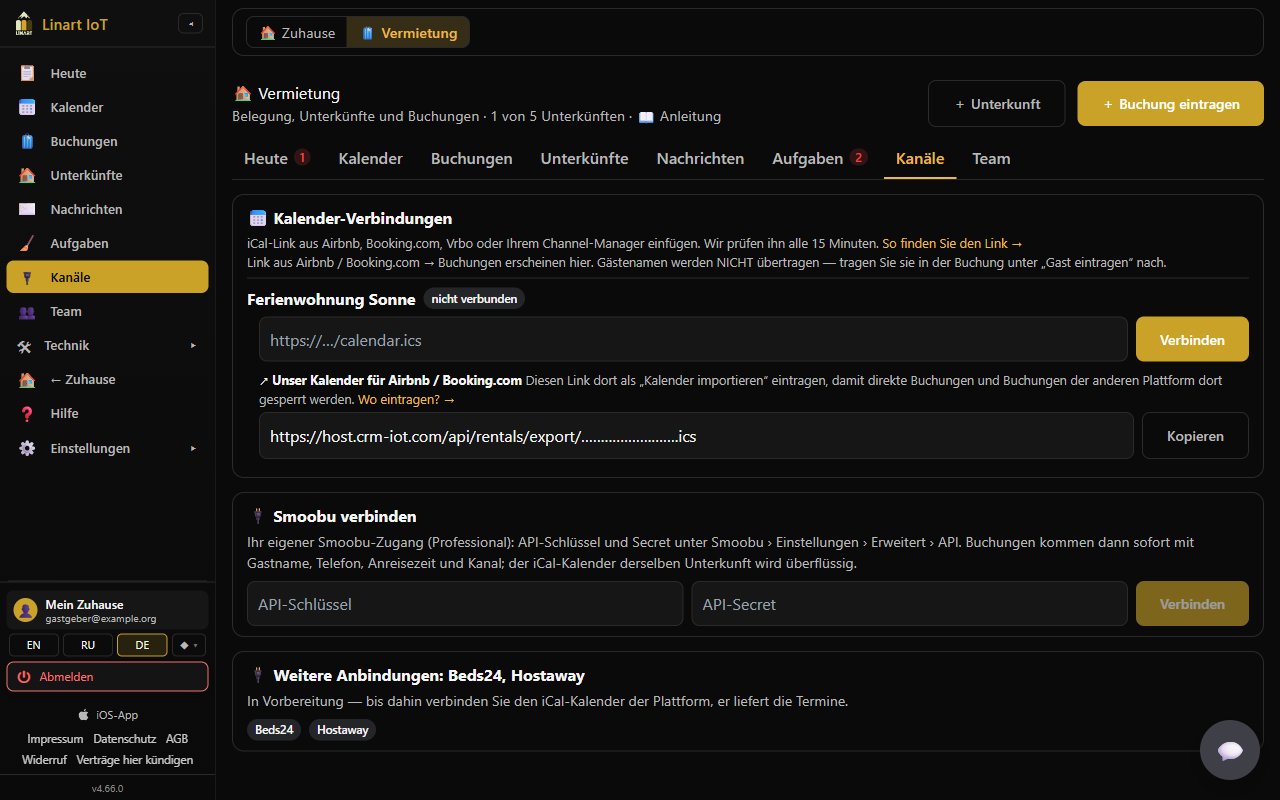The width and height of the screenshot is (1280, 800).
Task: Click the Beds24 tag
Action: 274,730
